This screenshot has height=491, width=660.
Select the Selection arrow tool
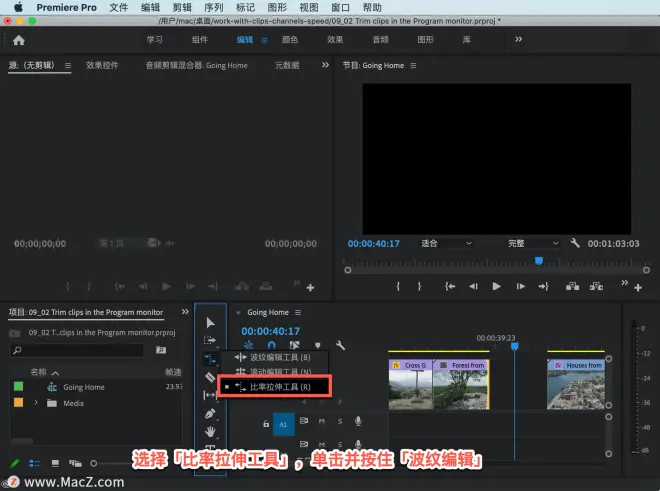coord(210,323)
